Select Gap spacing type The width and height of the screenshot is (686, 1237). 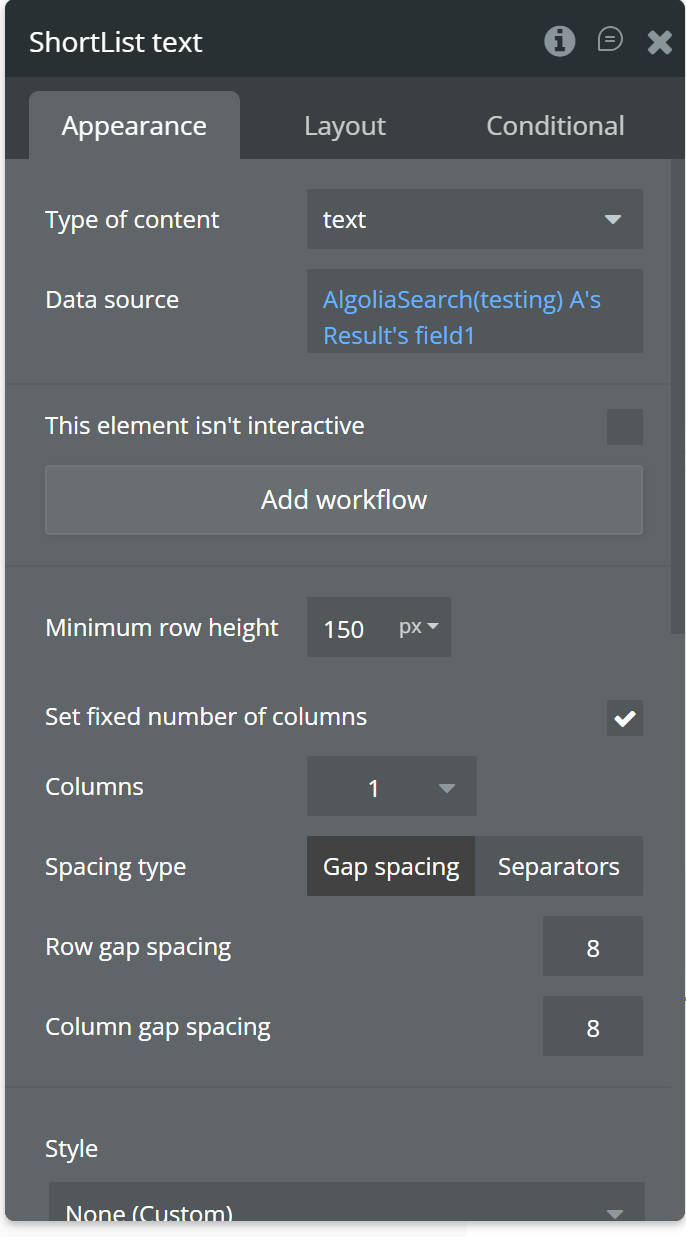point(391,867)
